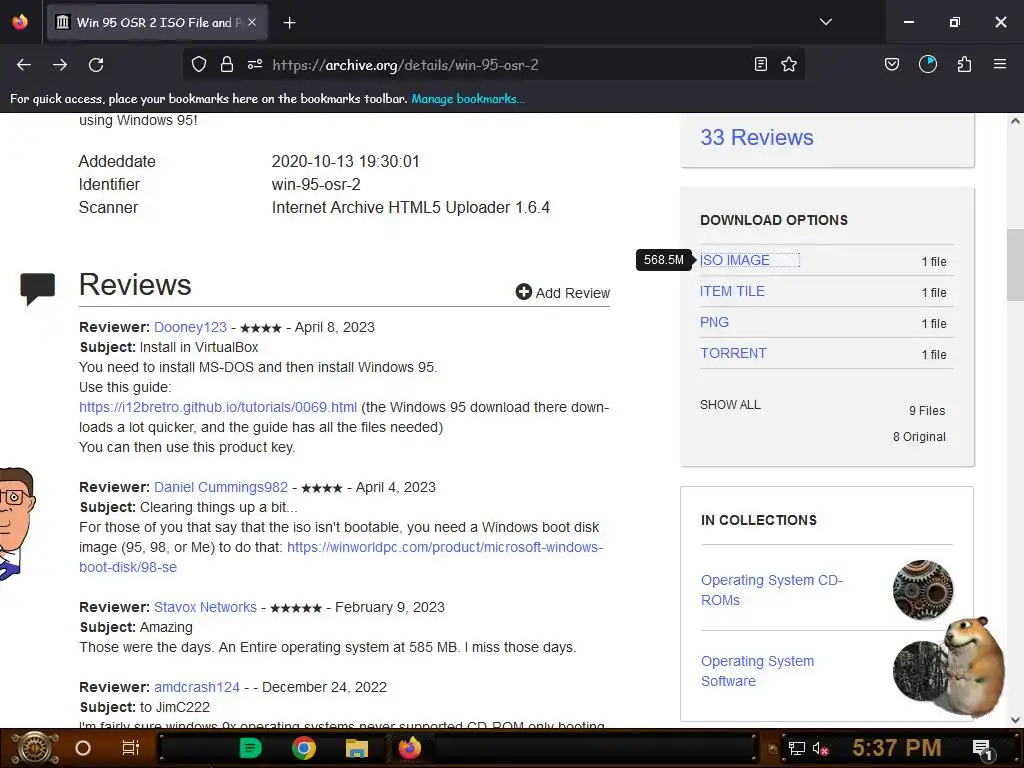Screen dimensions: 1024x768
Task: Open Firefox account icon
Action: point(928,65)
